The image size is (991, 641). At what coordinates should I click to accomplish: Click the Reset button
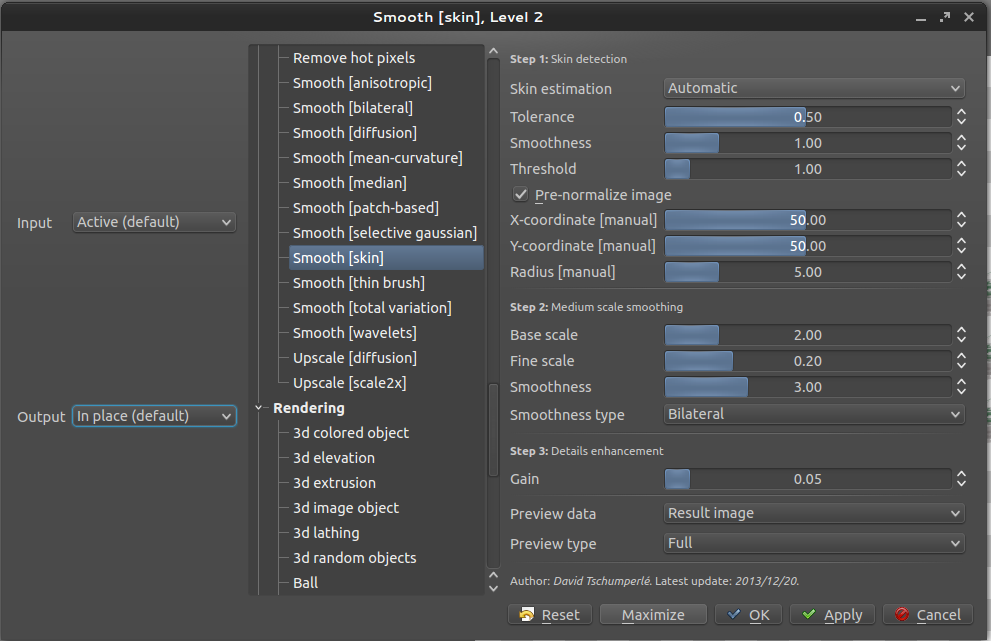pos(550,615)
